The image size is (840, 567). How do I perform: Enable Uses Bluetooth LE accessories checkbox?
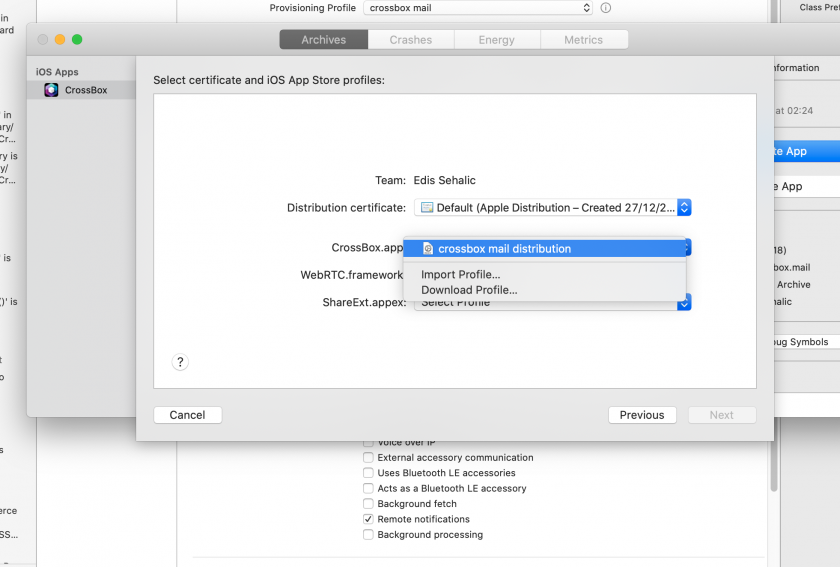click(368, 473)
